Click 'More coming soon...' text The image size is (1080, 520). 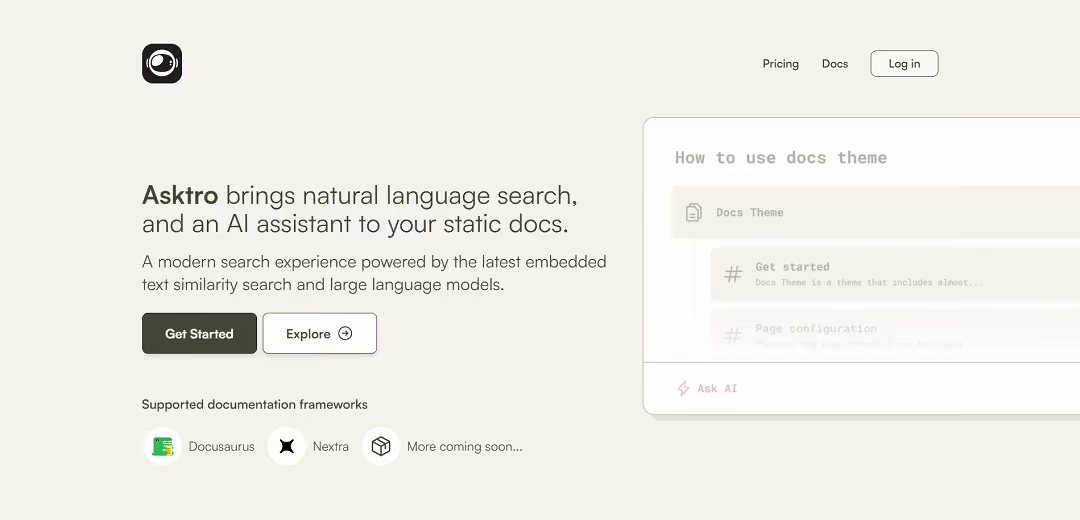pos(465,446)
